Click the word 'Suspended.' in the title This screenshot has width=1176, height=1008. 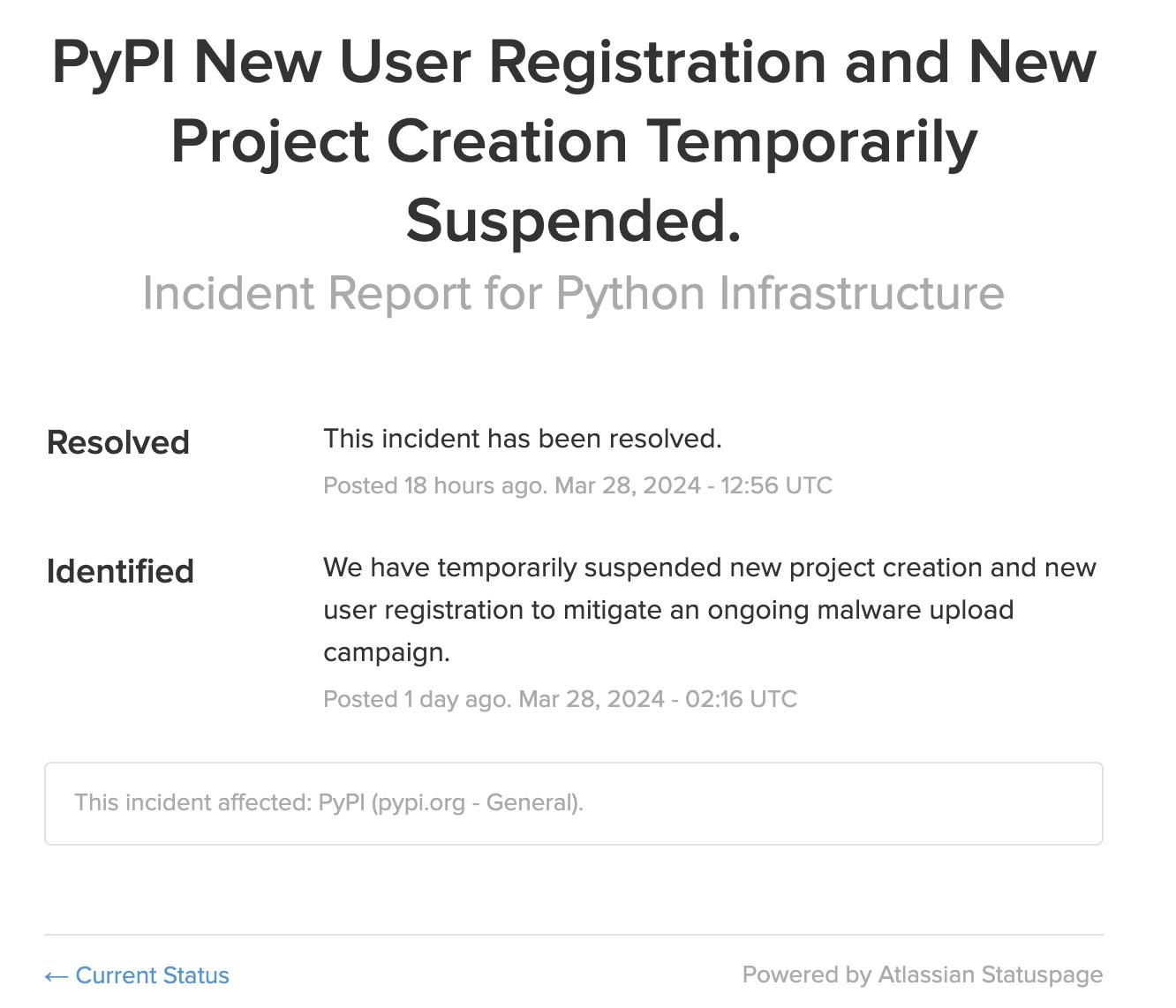pyautogui.click(x=574, y=221)
